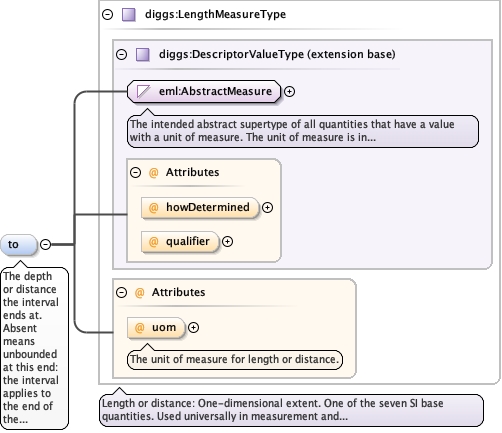Collapse the Attributes group containing howDetermined
This screenshot has height=433, width=502.
[135, 172]
